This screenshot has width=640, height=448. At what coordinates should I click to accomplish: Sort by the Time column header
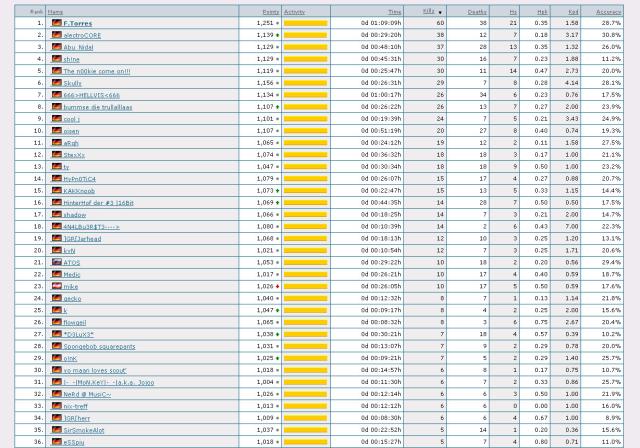pyautogui.click(x=367, y=11)
